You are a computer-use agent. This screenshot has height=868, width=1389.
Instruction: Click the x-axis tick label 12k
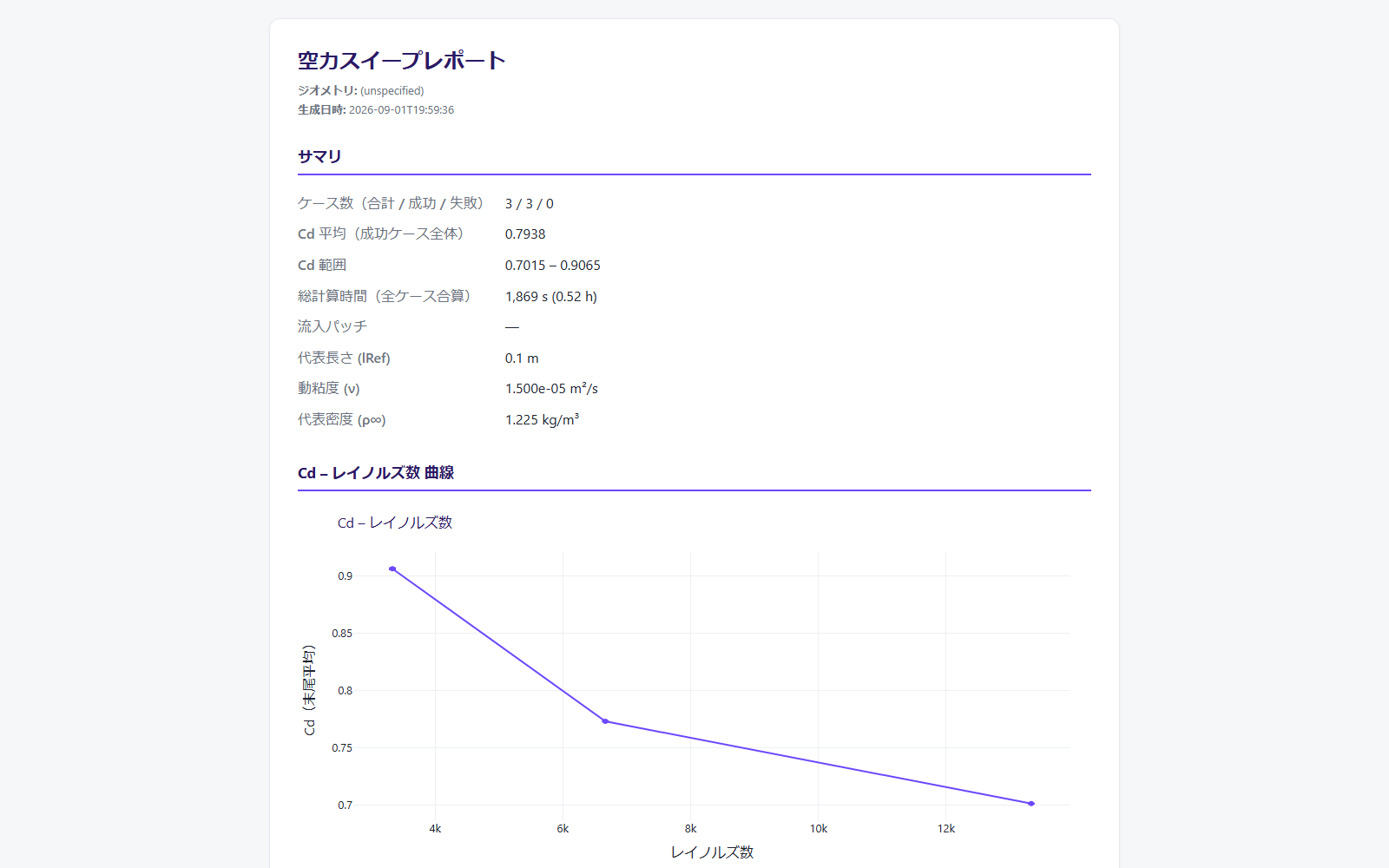(946, 829)
